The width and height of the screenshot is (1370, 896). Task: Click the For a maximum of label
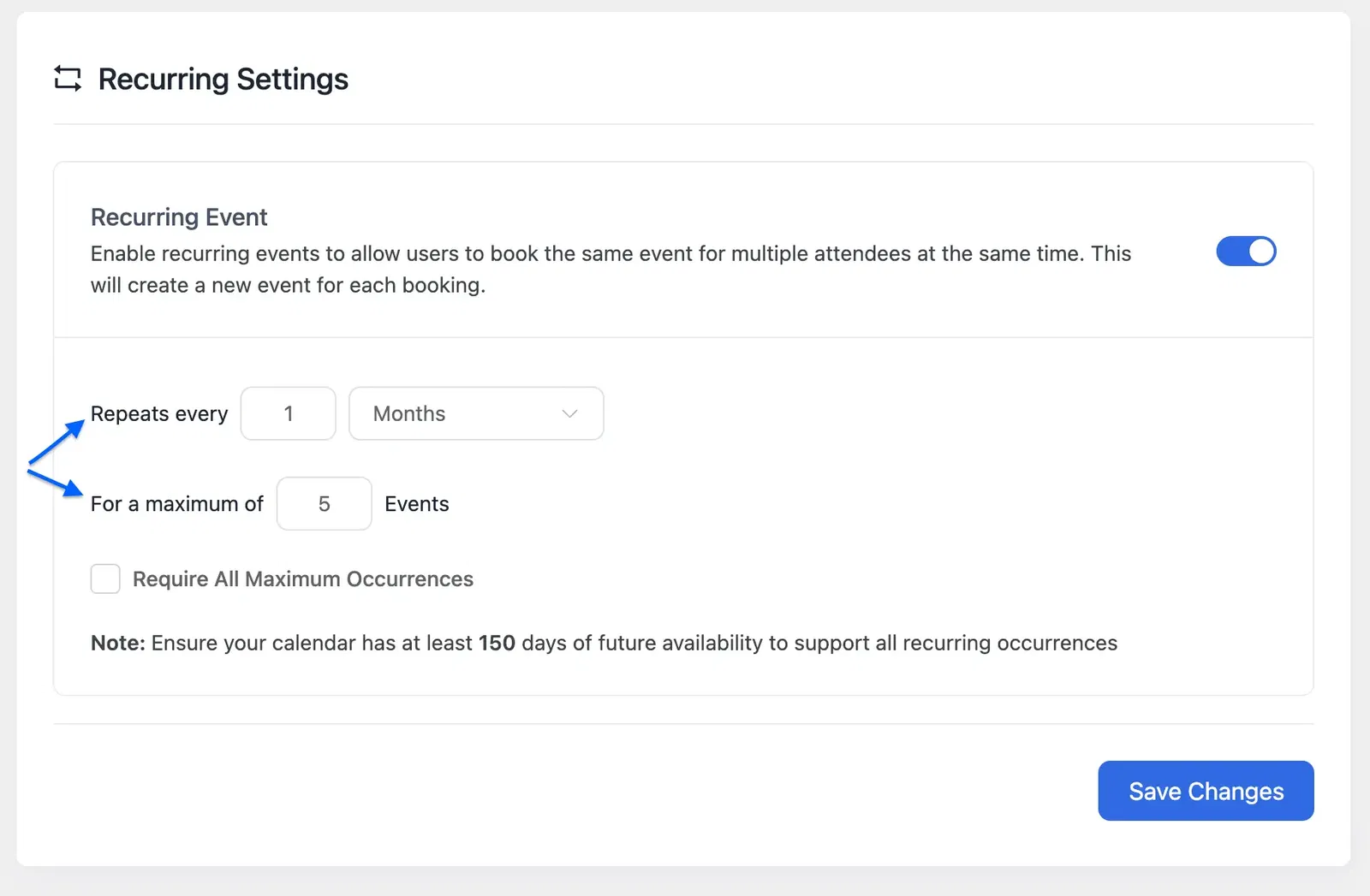coord(177,504)
